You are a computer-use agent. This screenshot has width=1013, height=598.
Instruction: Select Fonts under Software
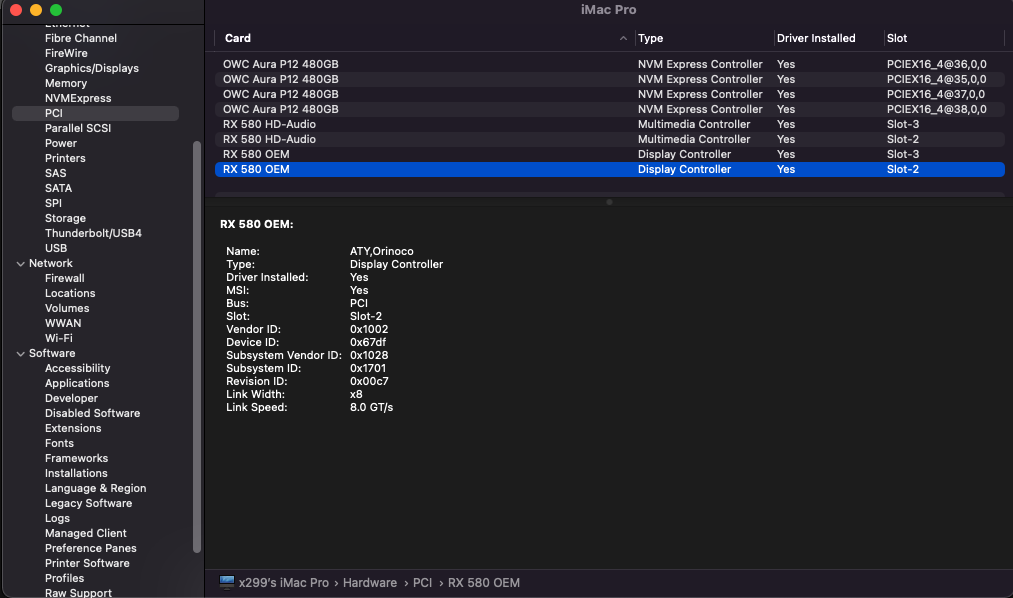click(59, 443)
